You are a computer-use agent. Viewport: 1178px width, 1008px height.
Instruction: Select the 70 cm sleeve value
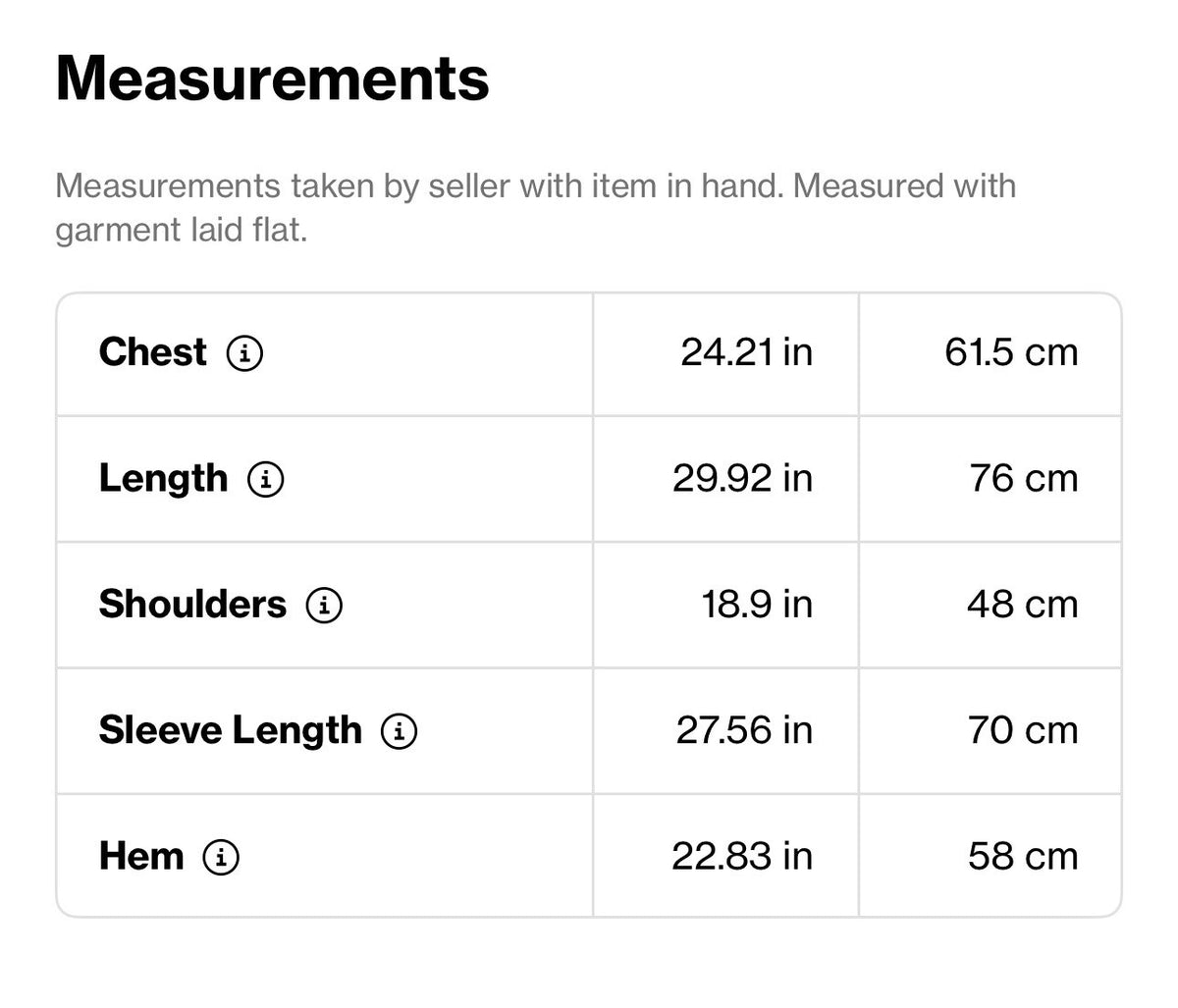coord(1023,731)
